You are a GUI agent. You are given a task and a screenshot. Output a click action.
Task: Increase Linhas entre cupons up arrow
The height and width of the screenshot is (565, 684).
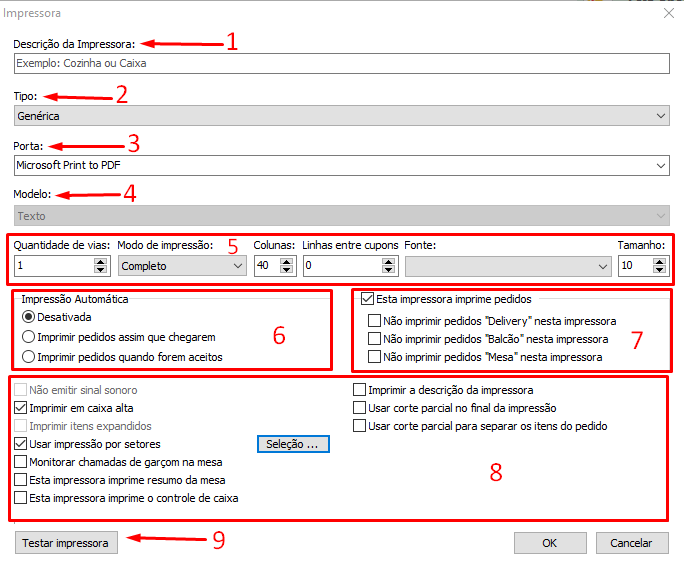(389, 261)
